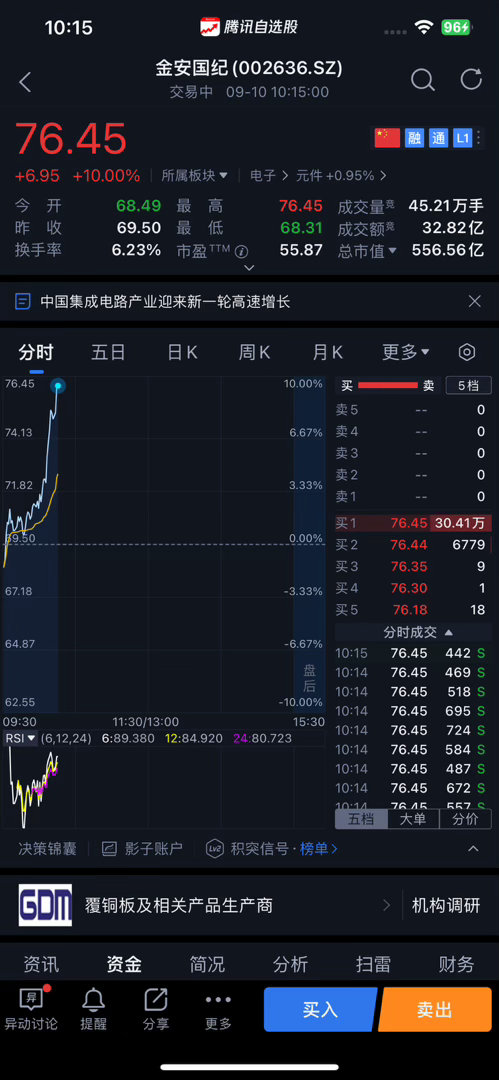Dismiss the news banner with X

(474, 301)
